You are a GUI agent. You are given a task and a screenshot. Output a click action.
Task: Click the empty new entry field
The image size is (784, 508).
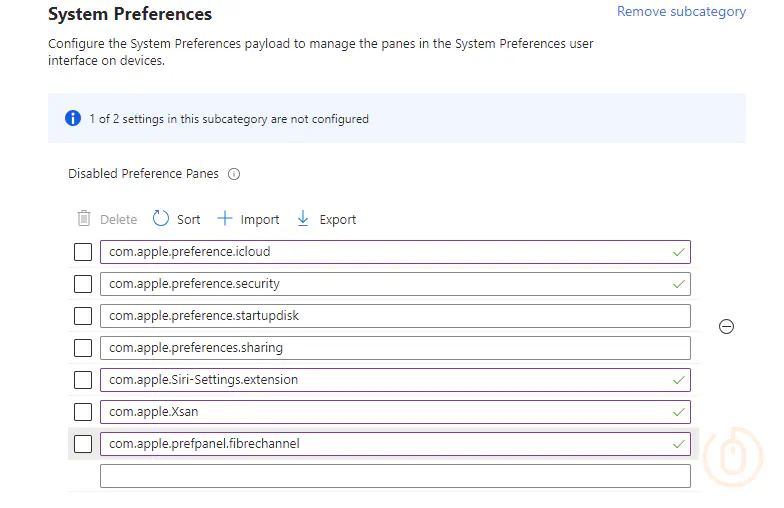click(x=395, y=476)
